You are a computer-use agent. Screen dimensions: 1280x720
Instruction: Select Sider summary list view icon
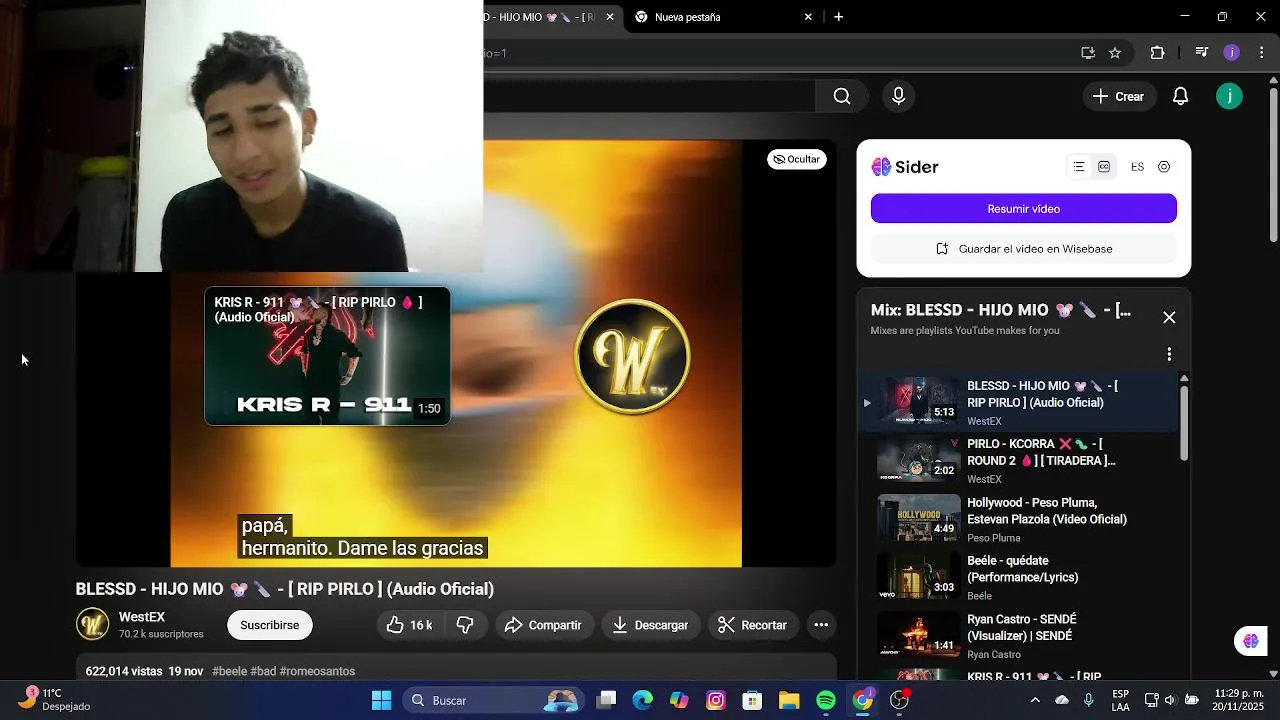click(1079, 167)
